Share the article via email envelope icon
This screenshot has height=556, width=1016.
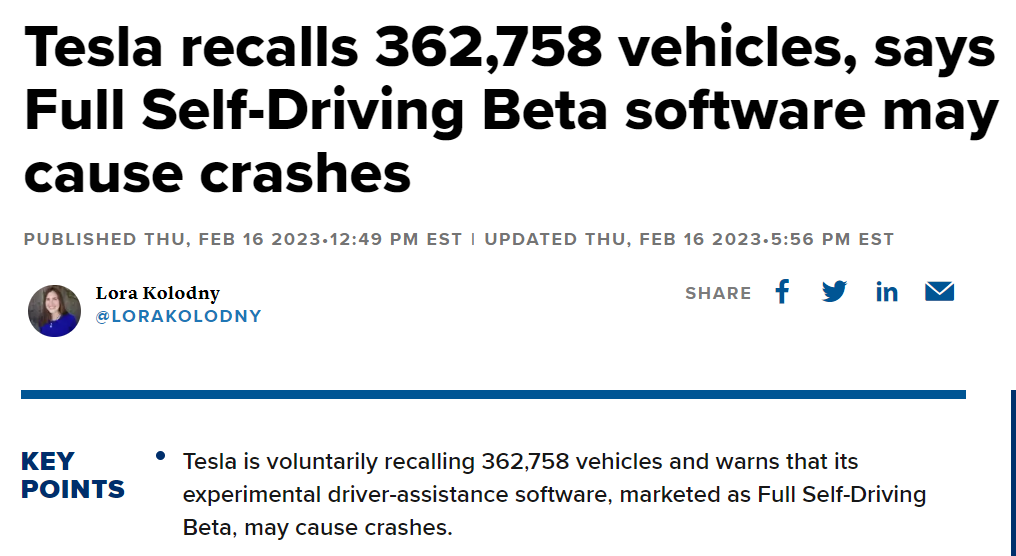(939, 292)
